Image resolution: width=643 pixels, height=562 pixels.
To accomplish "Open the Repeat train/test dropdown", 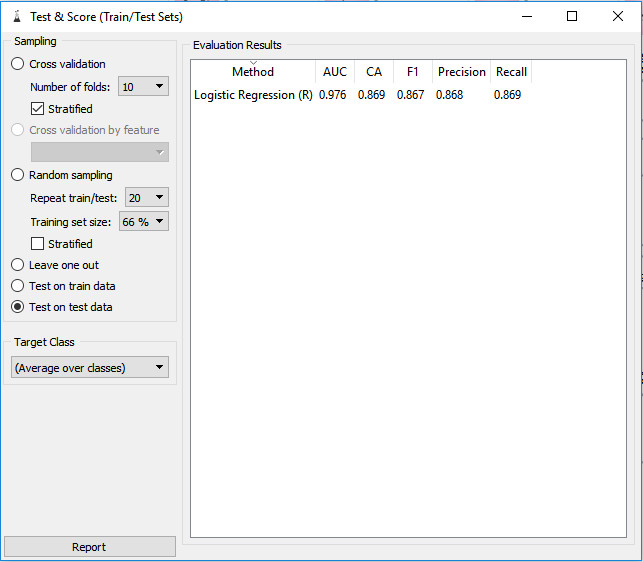I will 146,198.
